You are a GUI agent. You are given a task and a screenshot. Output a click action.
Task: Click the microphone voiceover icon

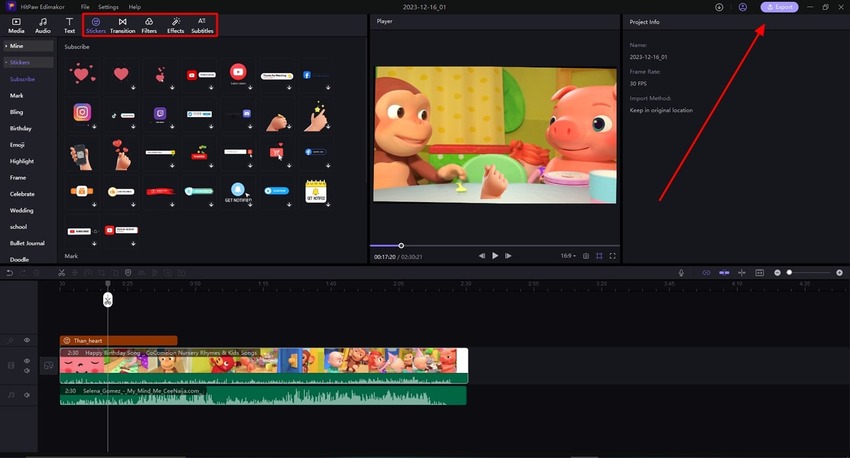pyautogui.click(x=681, y=272)
